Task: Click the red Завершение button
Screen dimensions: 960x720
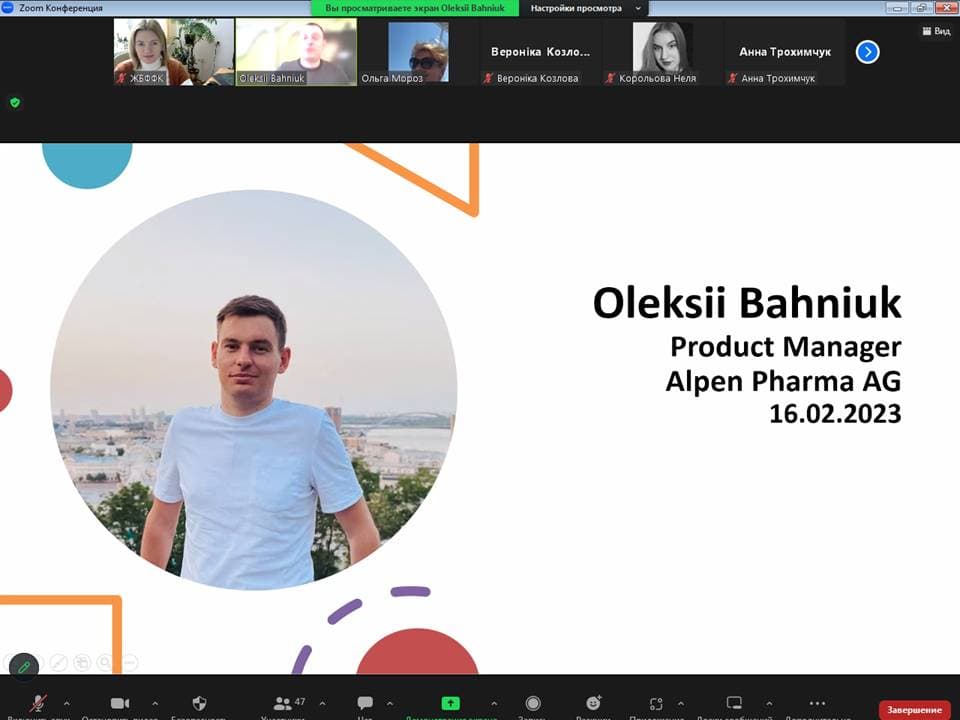Action: (x=914, y=710)
